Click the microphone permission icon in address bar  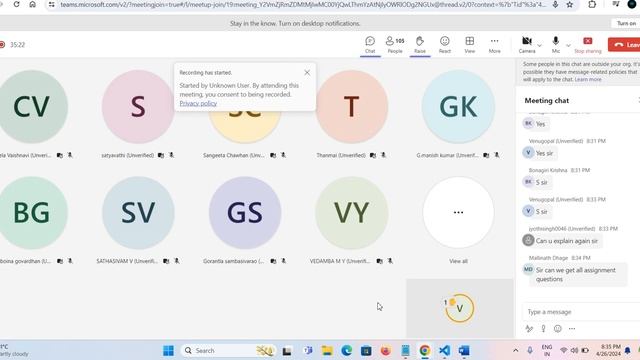coord(555,4)
